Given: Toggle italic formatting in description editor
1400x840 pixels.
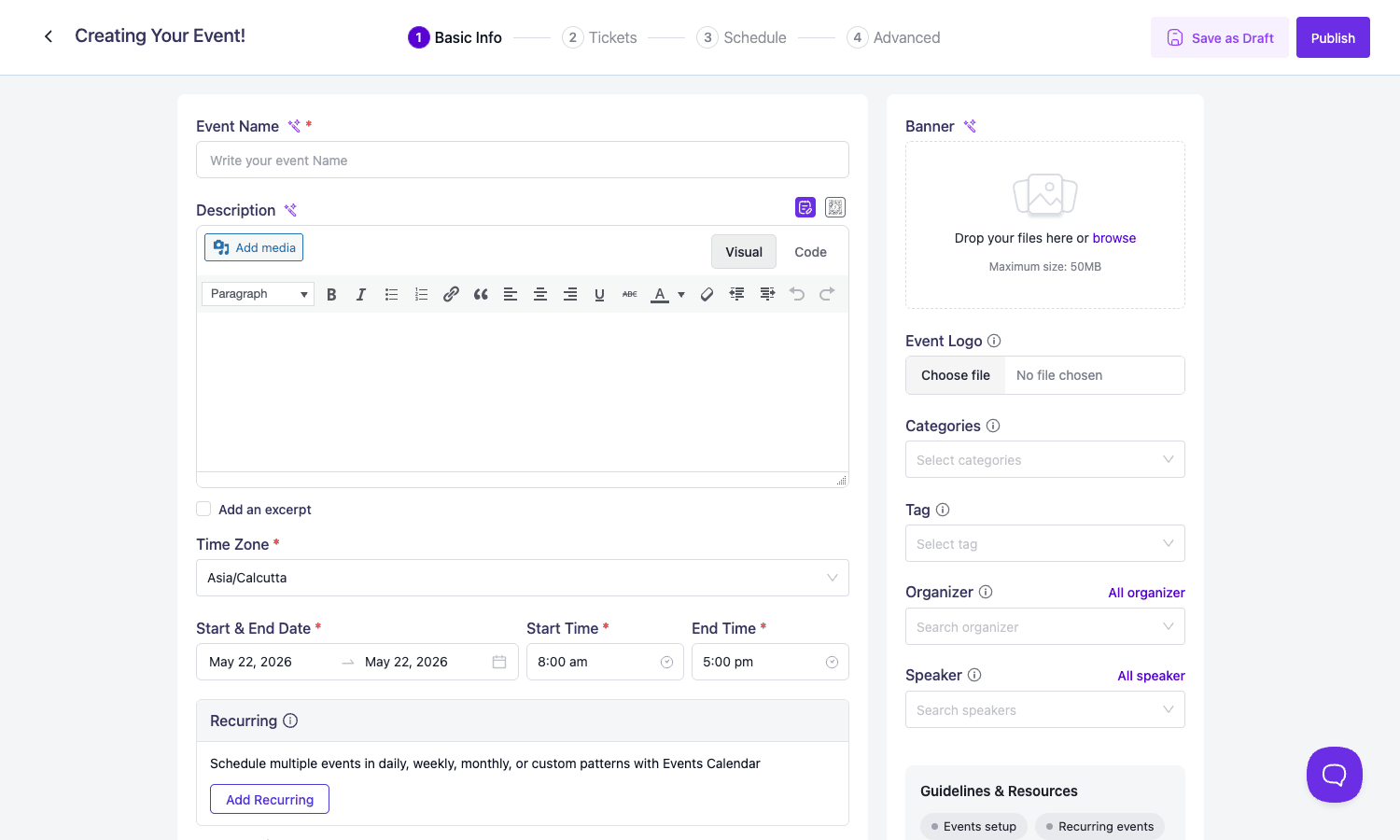Looking at the screenshot, I should pos(361,294).
